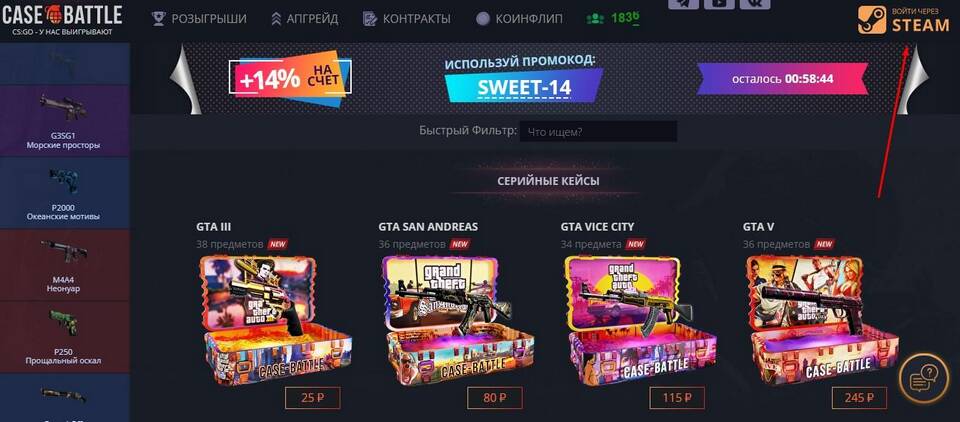Click the 80 ₽ price button

pyautogui.click(x=495, y=398)
